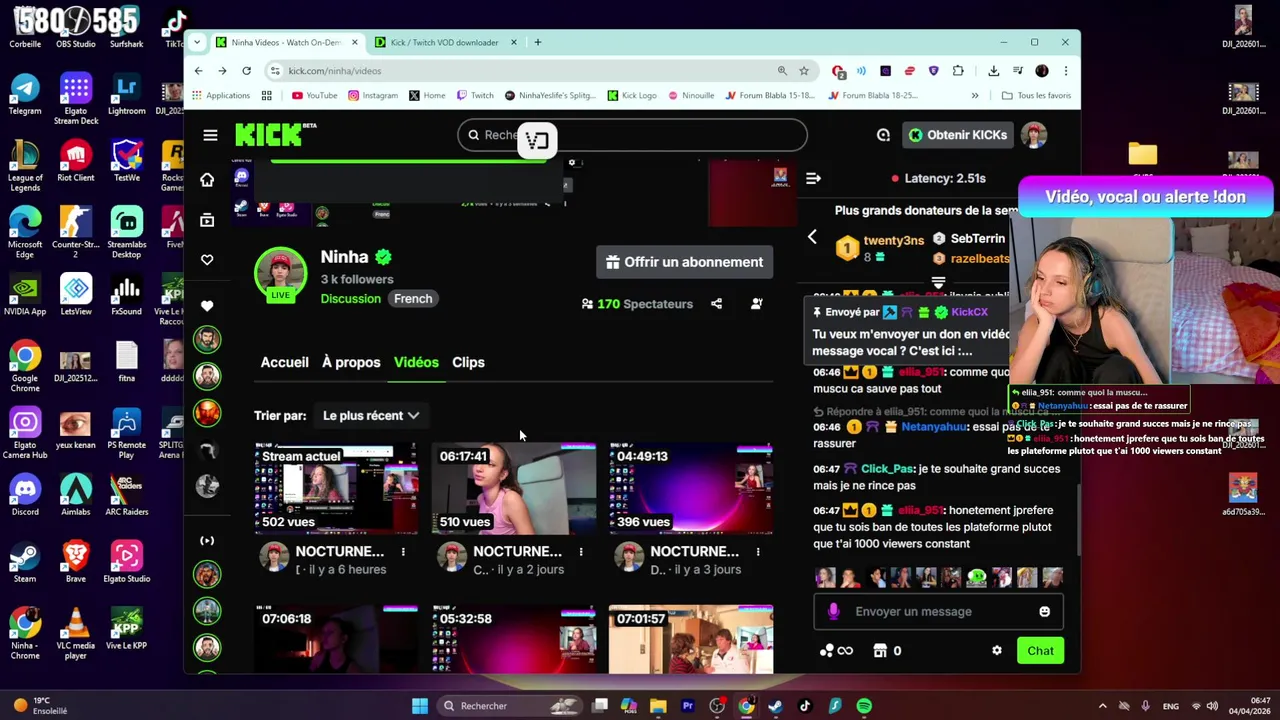Open the 06:17:41 video thumbnail
1280x720 pixels.
click(513, 489)
